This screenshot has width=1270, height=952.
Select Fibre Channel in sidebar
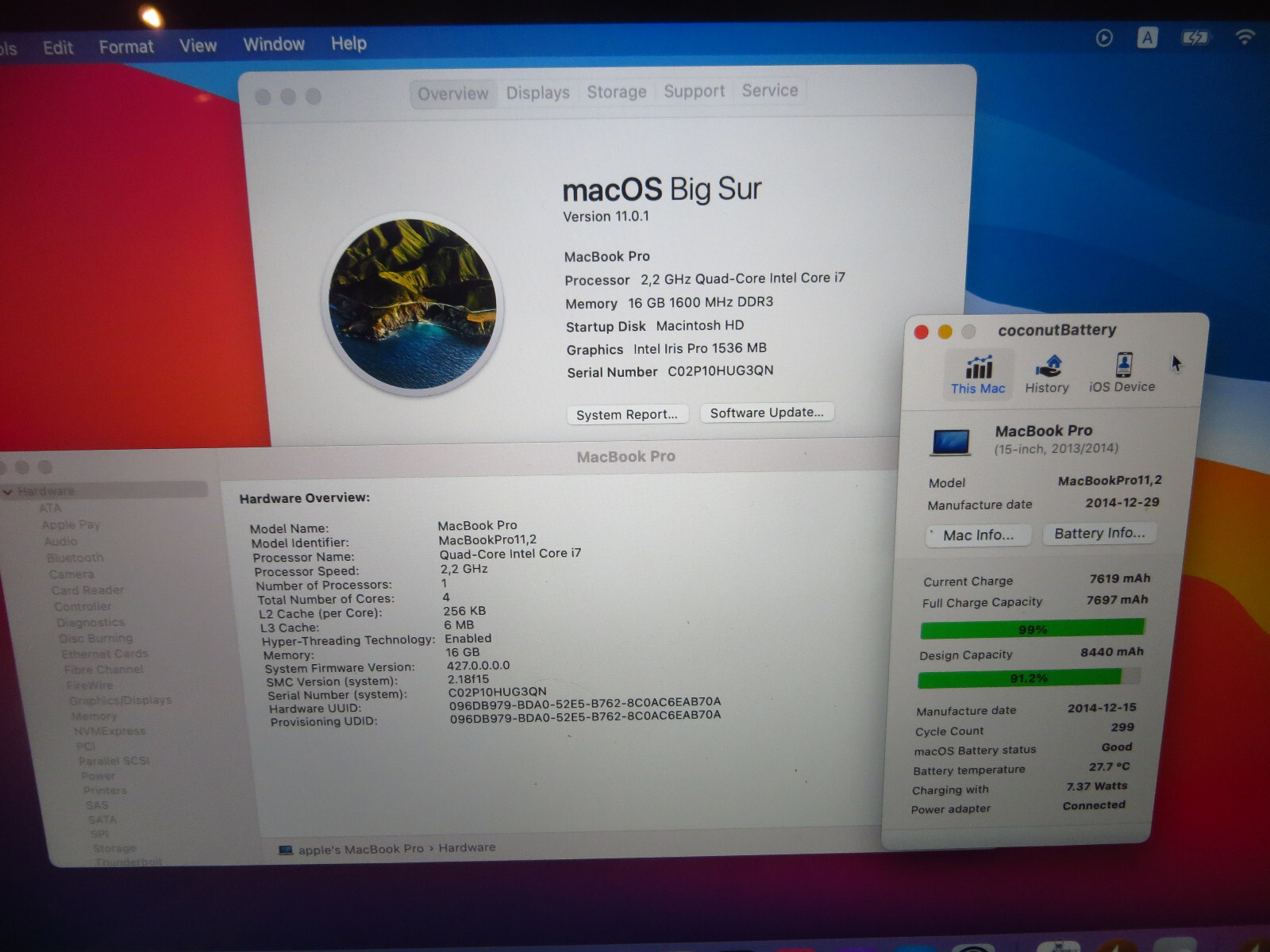103,670
